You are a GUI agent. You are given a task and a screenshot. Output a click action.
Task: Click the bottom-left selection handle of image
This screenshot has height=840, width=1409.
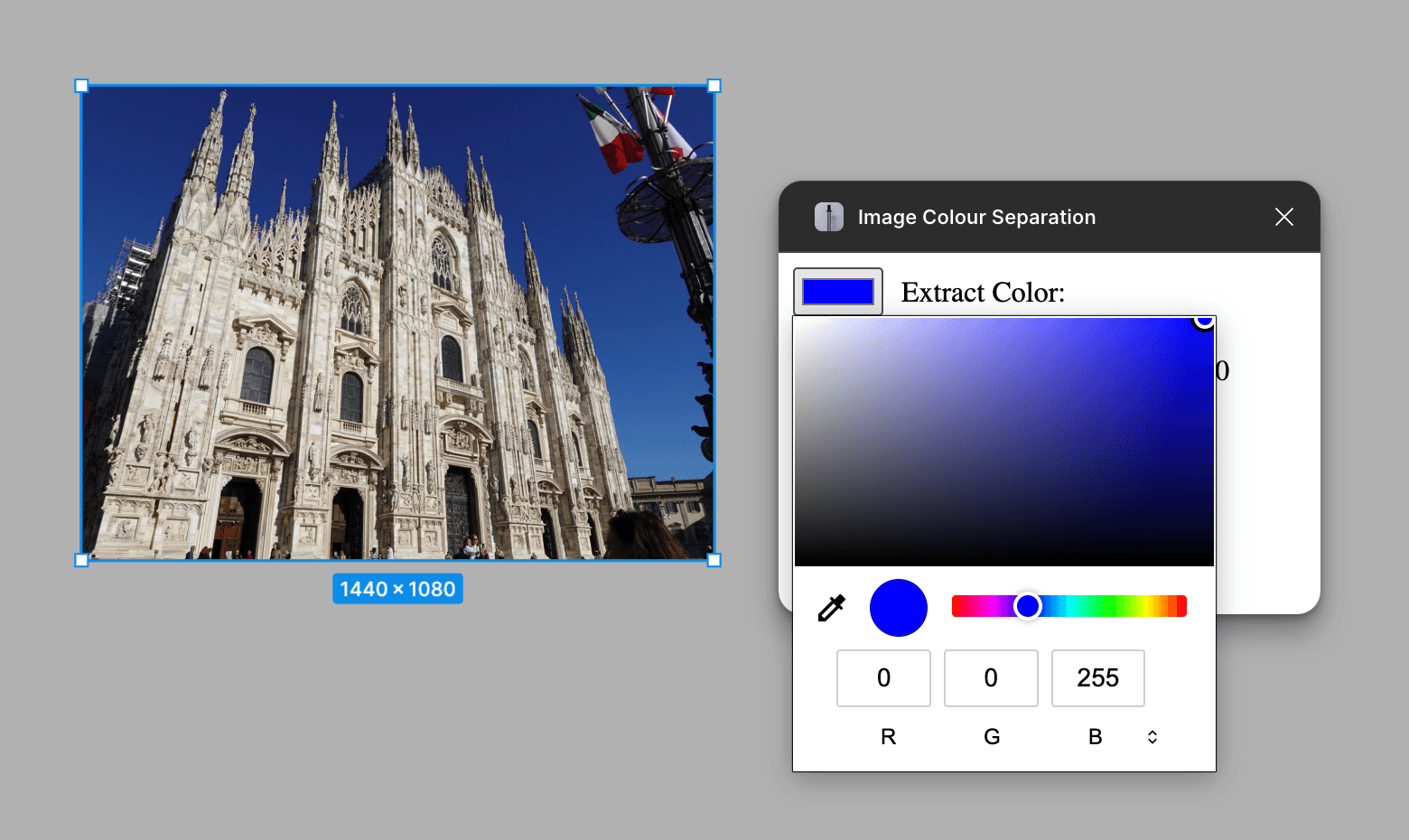[81, 560]
